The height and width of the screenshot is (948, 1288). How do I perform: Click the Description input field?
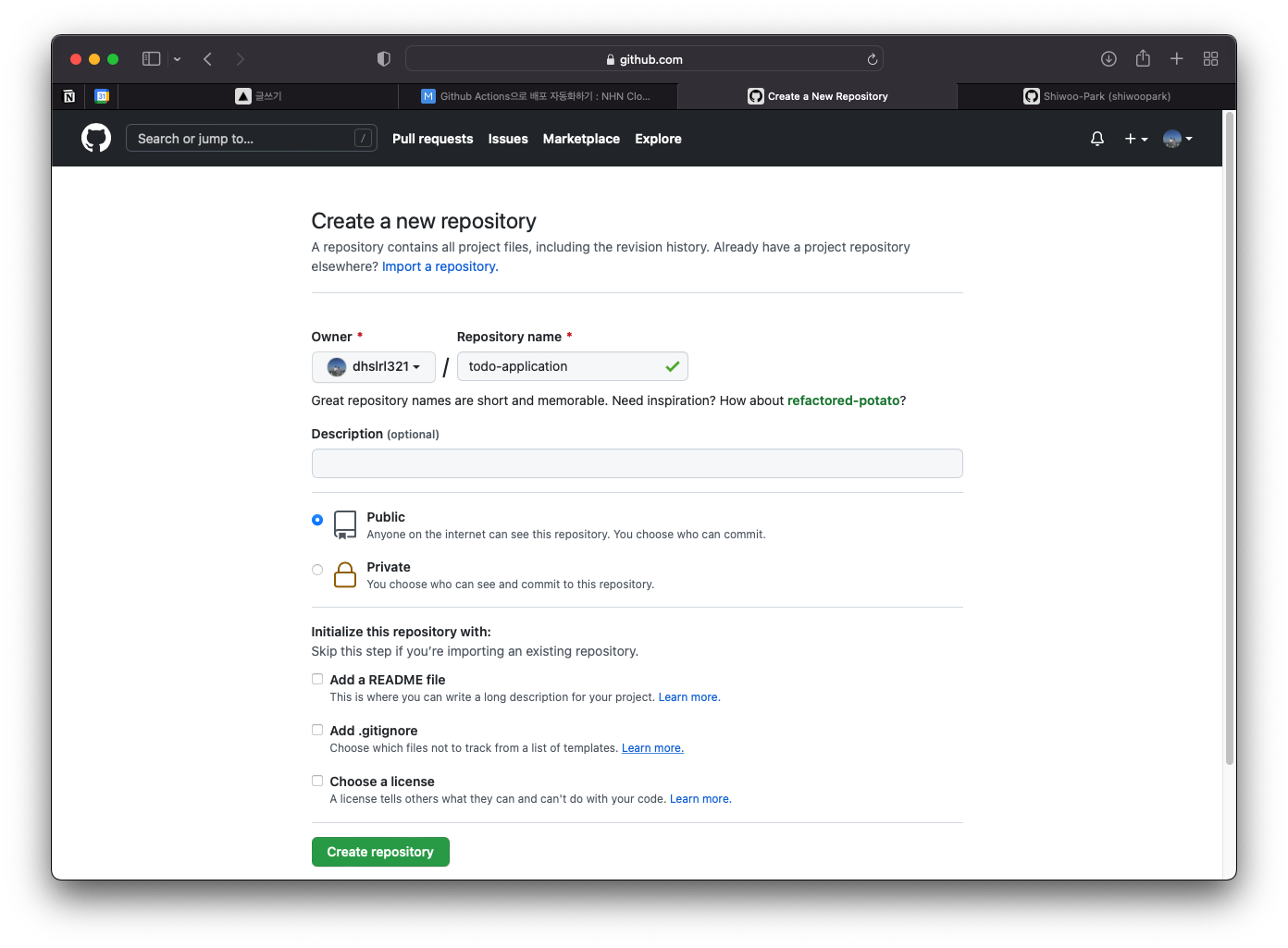[637, 463]
